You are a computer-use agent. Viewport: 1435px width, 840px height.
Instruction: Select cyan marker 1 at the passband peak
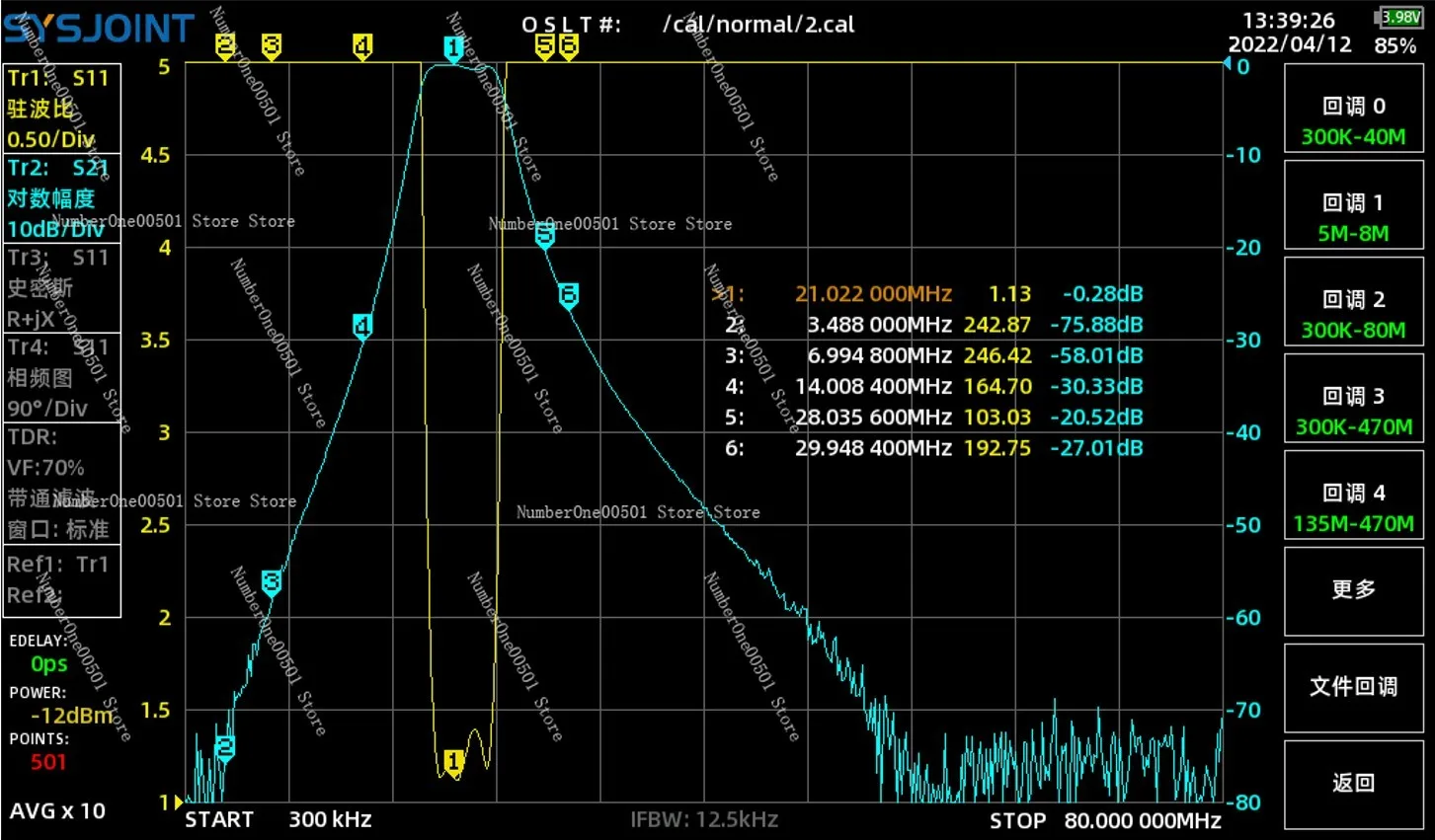coord(453,49)
